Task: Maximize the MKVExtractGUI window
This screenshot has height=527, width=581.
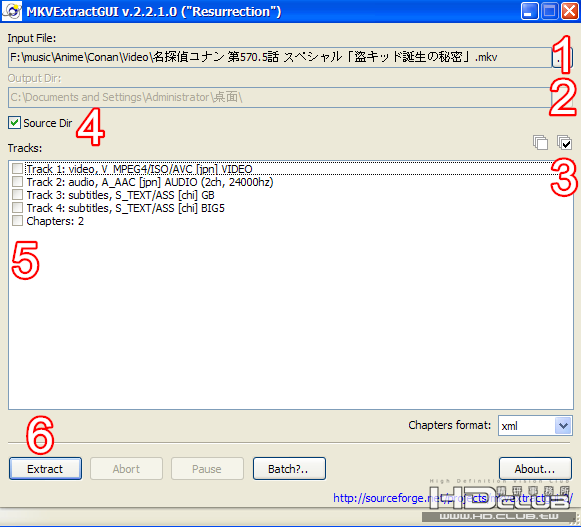Action: click(550, 11)
